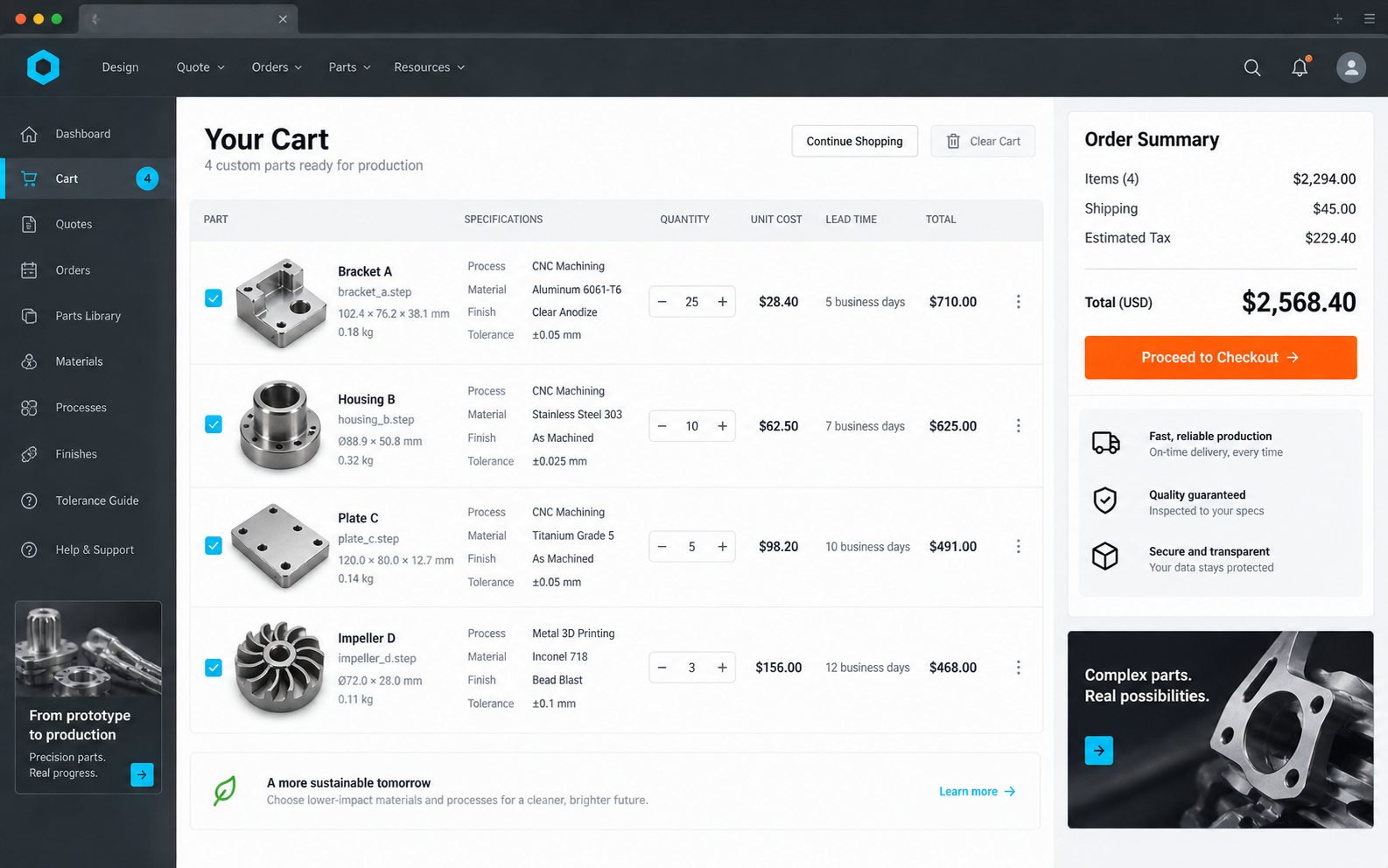Open Processes in the sidebar
1388x868 pixels.
pos(88,408)
